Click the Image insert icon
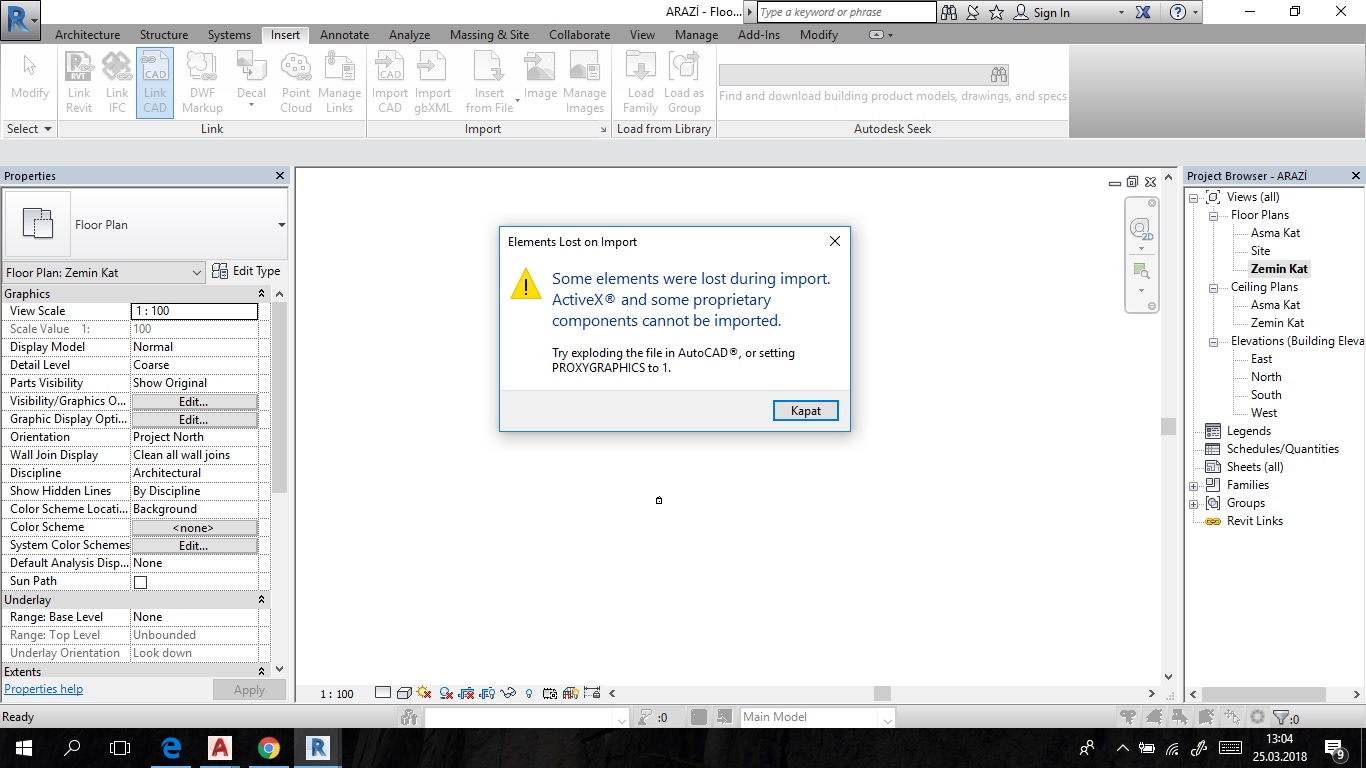This screenshot has height=768, width=1366. coord(540,76)
